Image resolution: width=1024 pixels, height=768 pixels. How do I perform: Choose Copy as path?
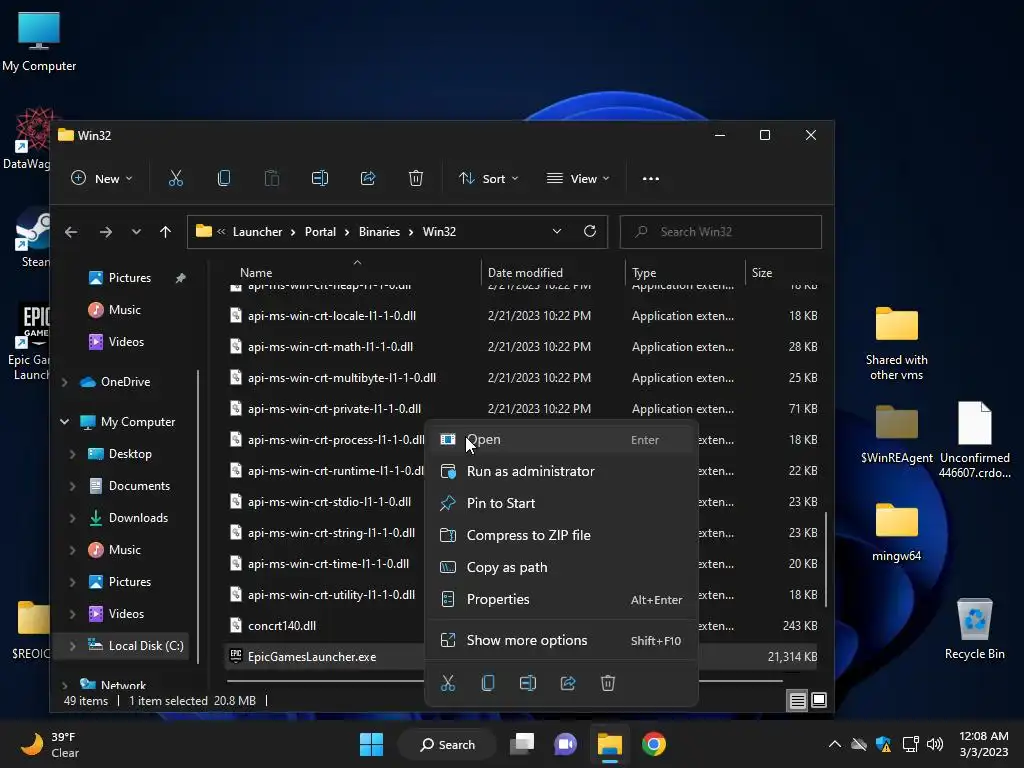[x=562, y=567]
